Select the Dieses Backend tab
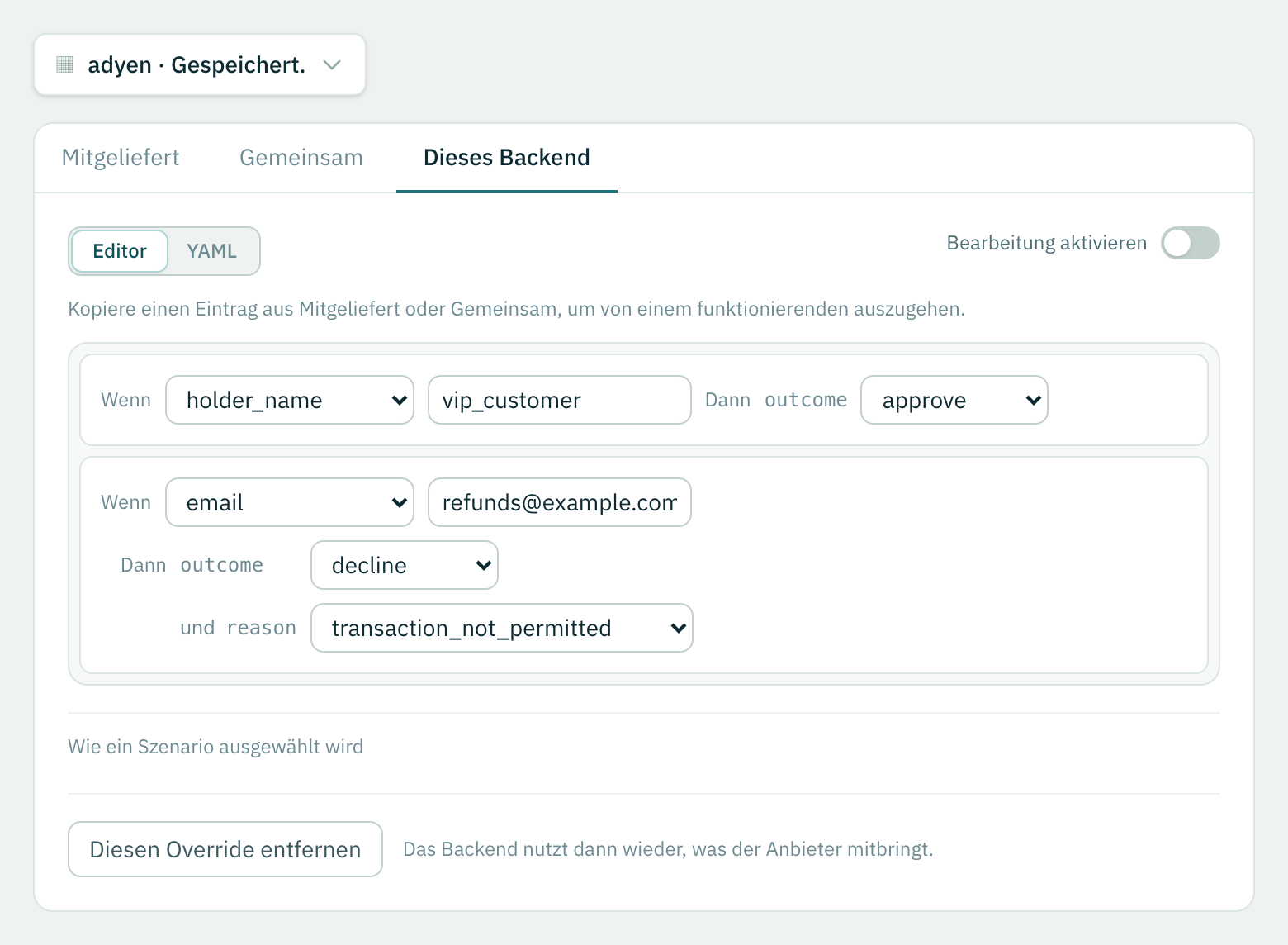Viewport: 1288px width, 945px height. coord(507,158)
